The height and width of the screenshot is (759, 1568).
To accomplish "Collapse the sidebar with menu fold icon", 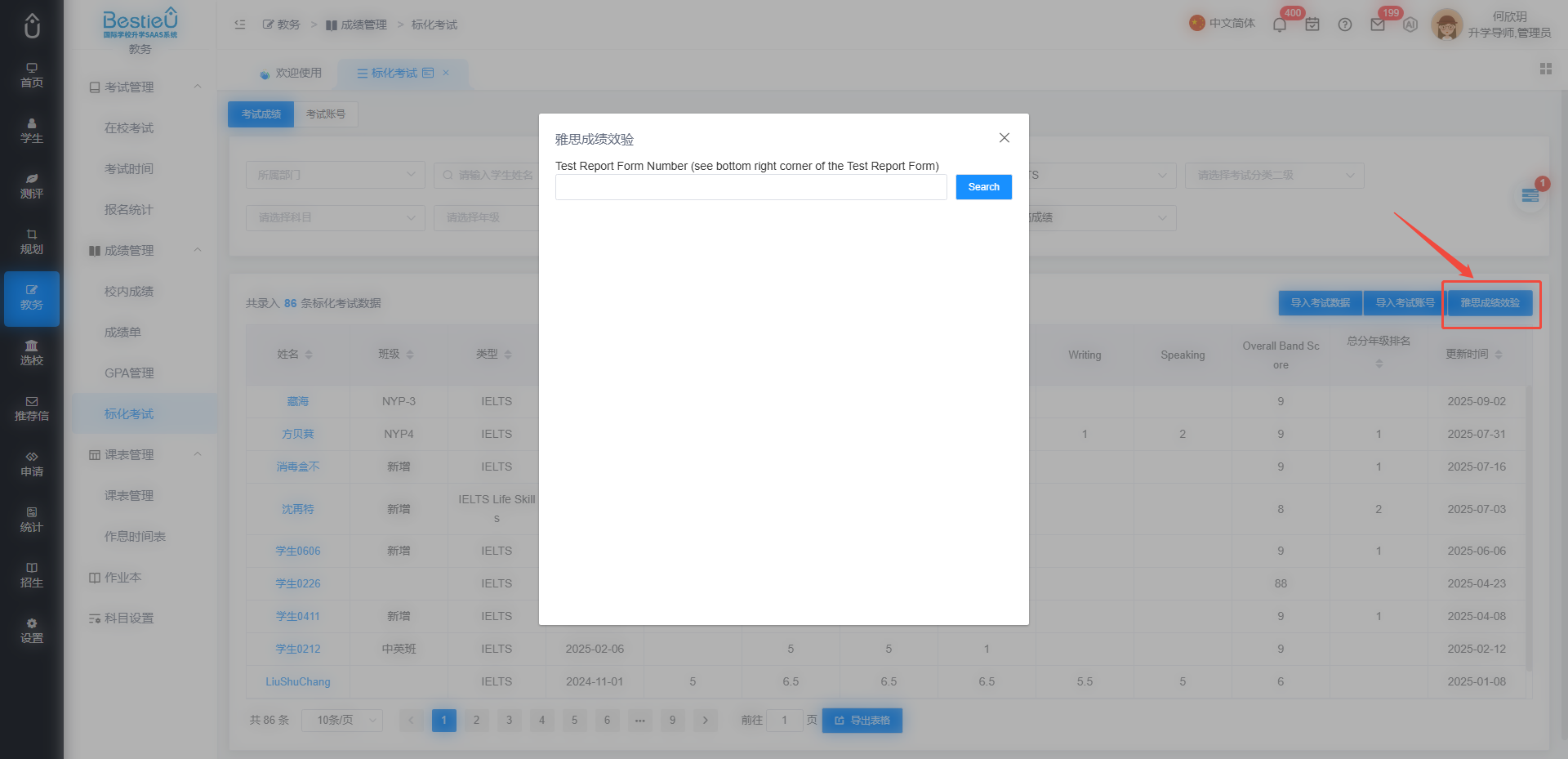I will (240, 25).
